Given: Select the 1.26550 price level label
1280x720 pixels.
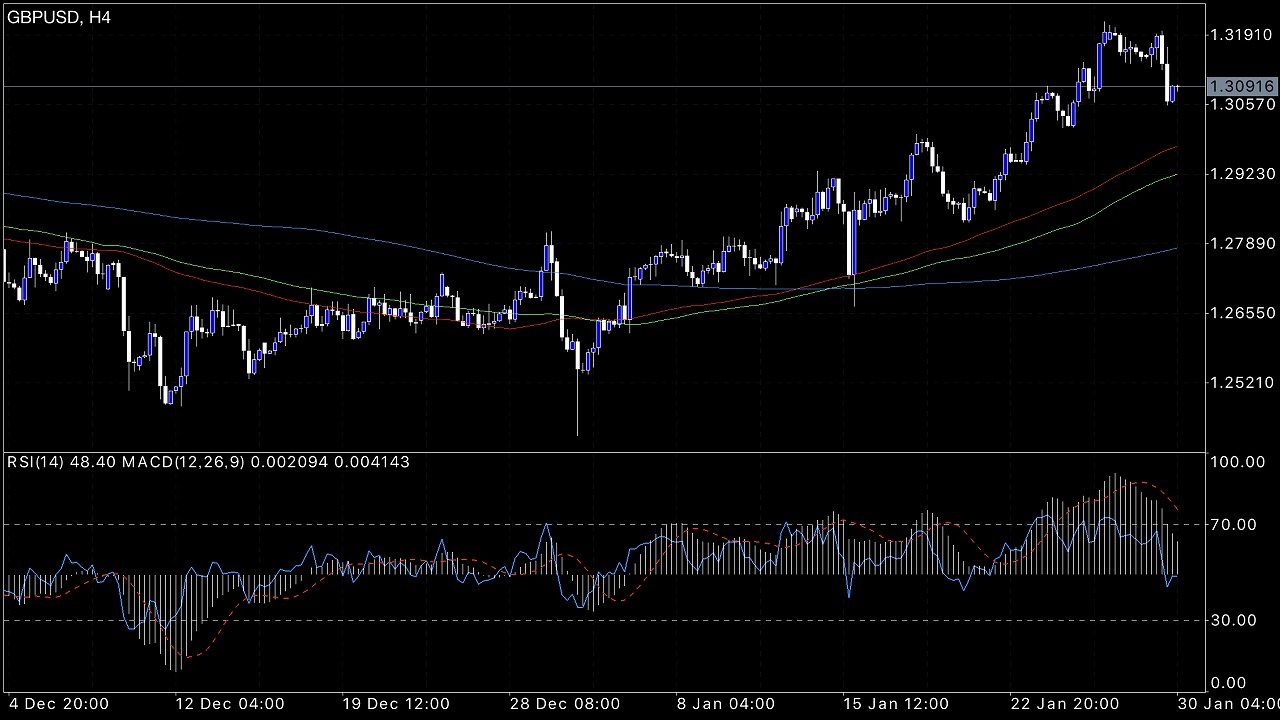Looking at the screenshot, I should [x=1242, y=313].
